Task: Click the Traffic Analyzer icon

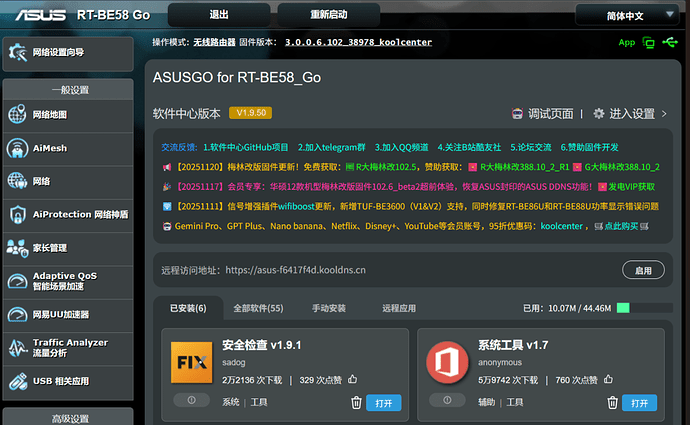Action: tap(18, 348)
